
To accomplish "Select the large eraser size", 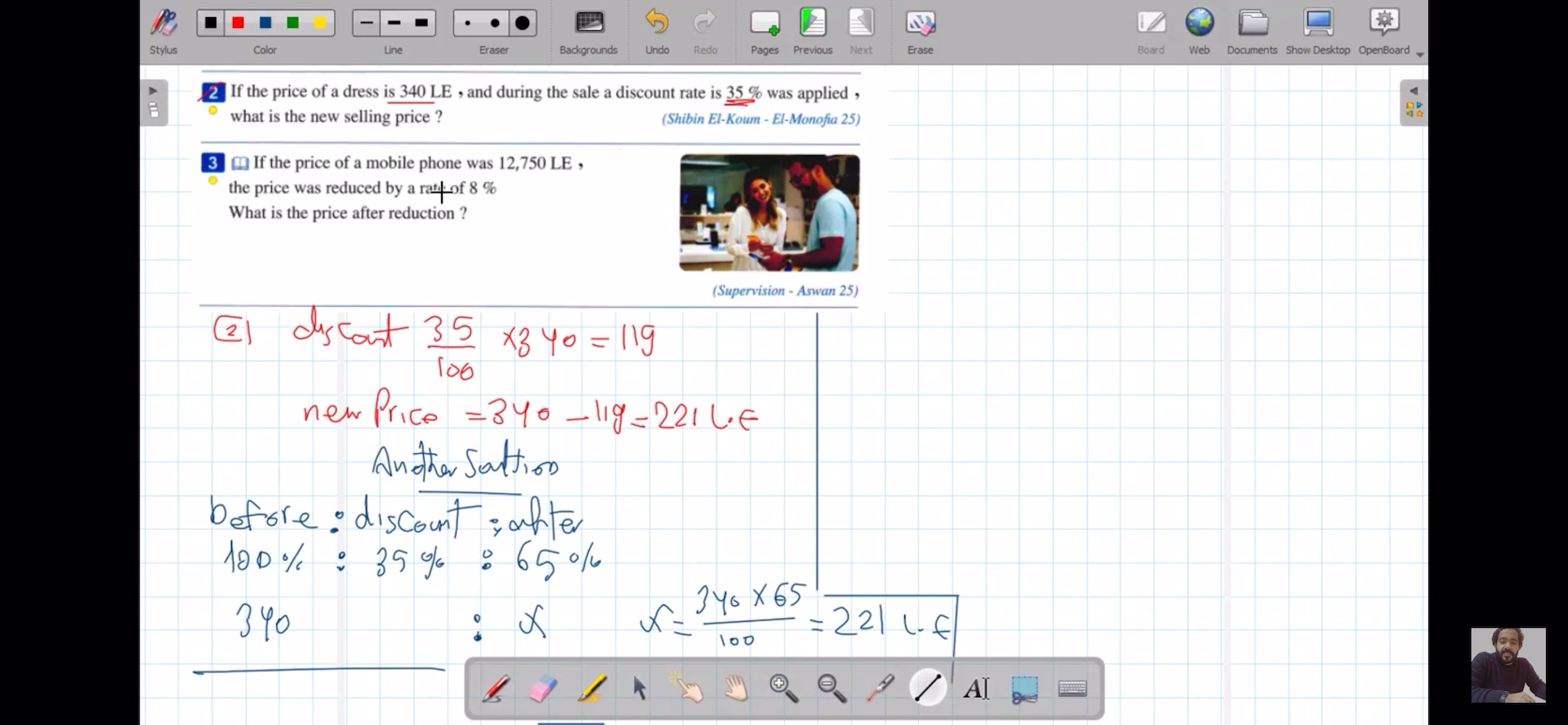I will (x=523, y=23).
